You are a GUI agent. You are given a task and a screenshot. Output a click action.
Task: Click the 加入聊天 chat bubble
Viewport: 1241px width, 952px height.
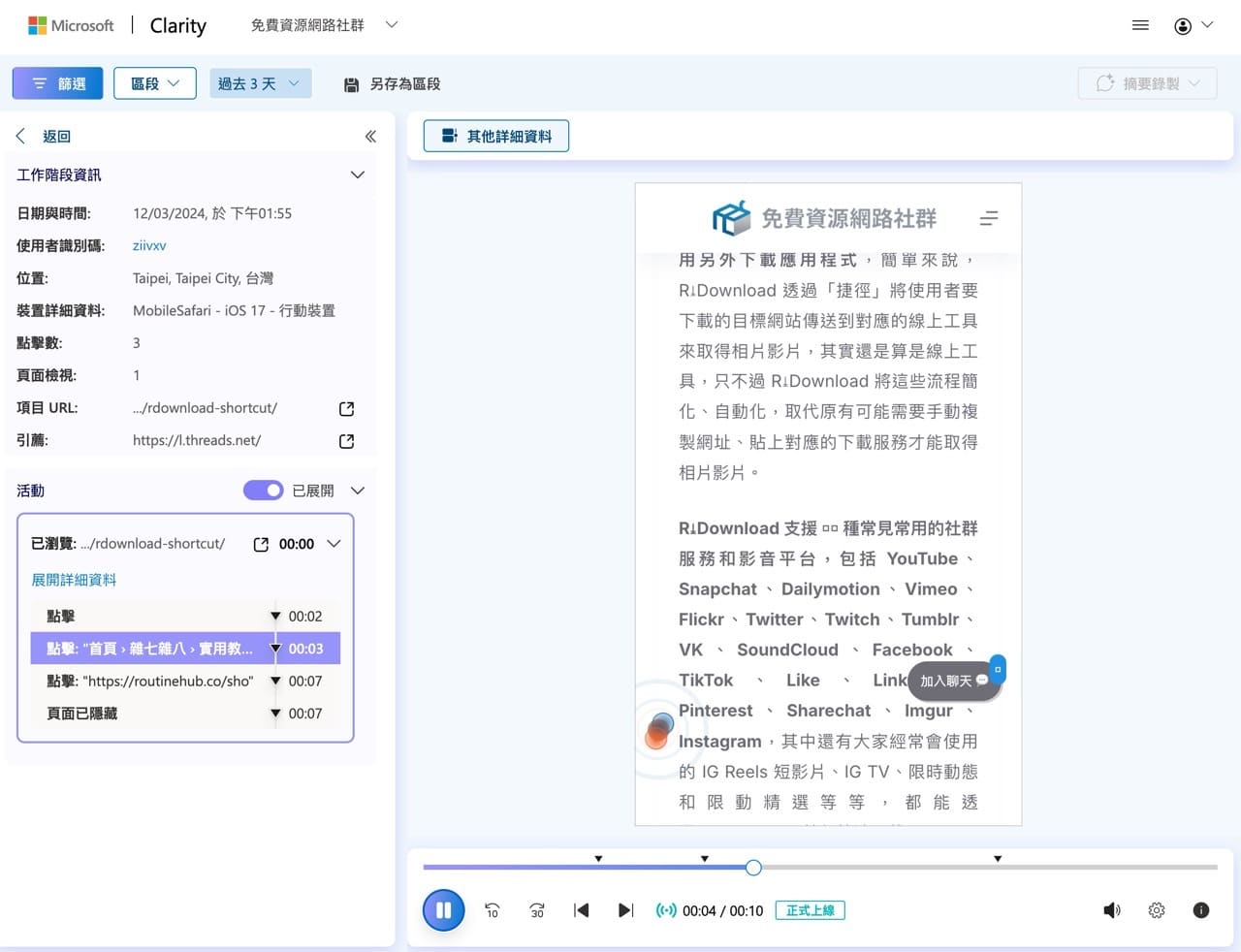click(x=953, y=681)
